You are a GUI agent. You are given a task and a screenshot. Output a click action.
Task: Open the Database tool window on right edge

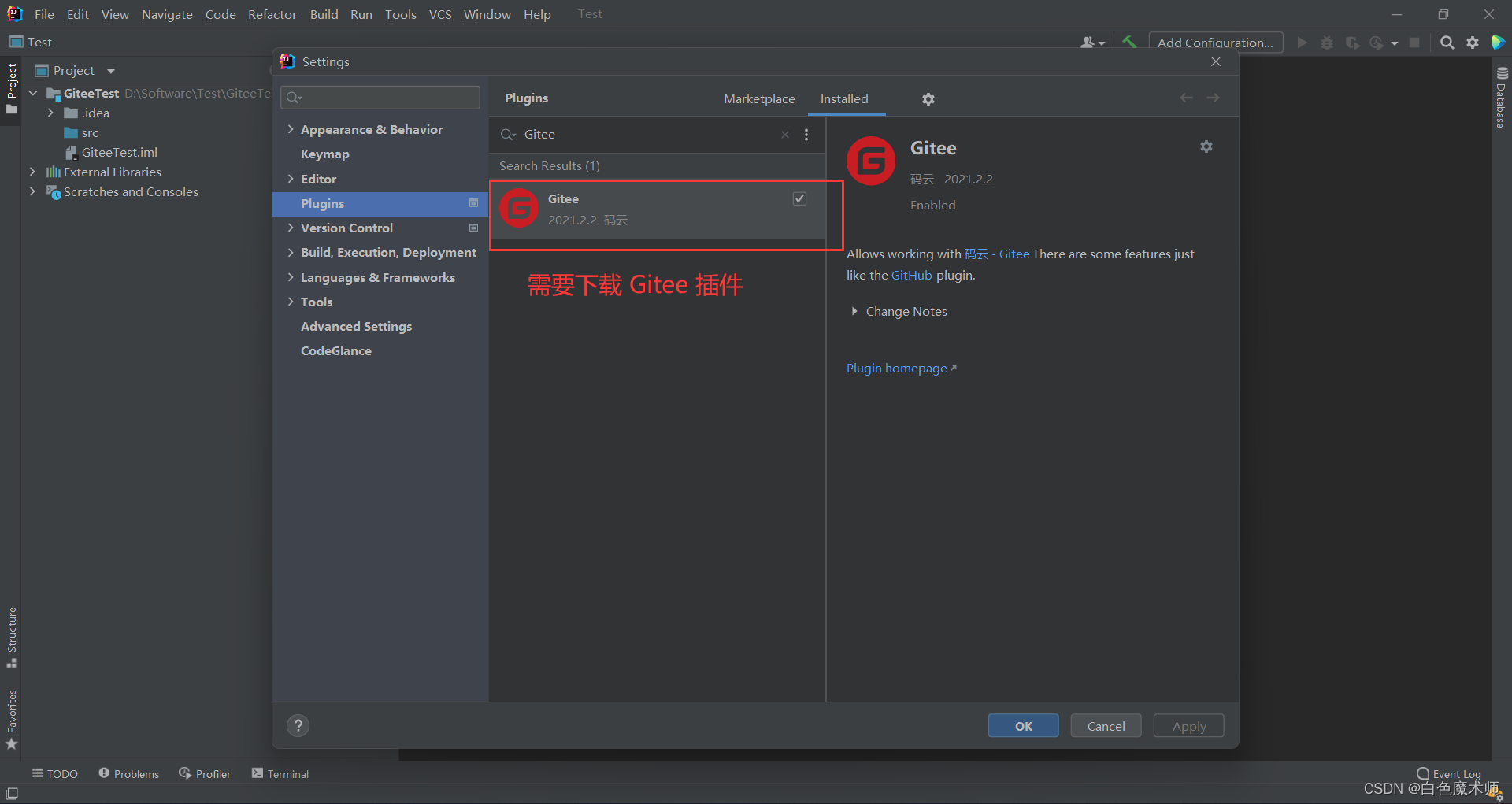click(1502, 98)
